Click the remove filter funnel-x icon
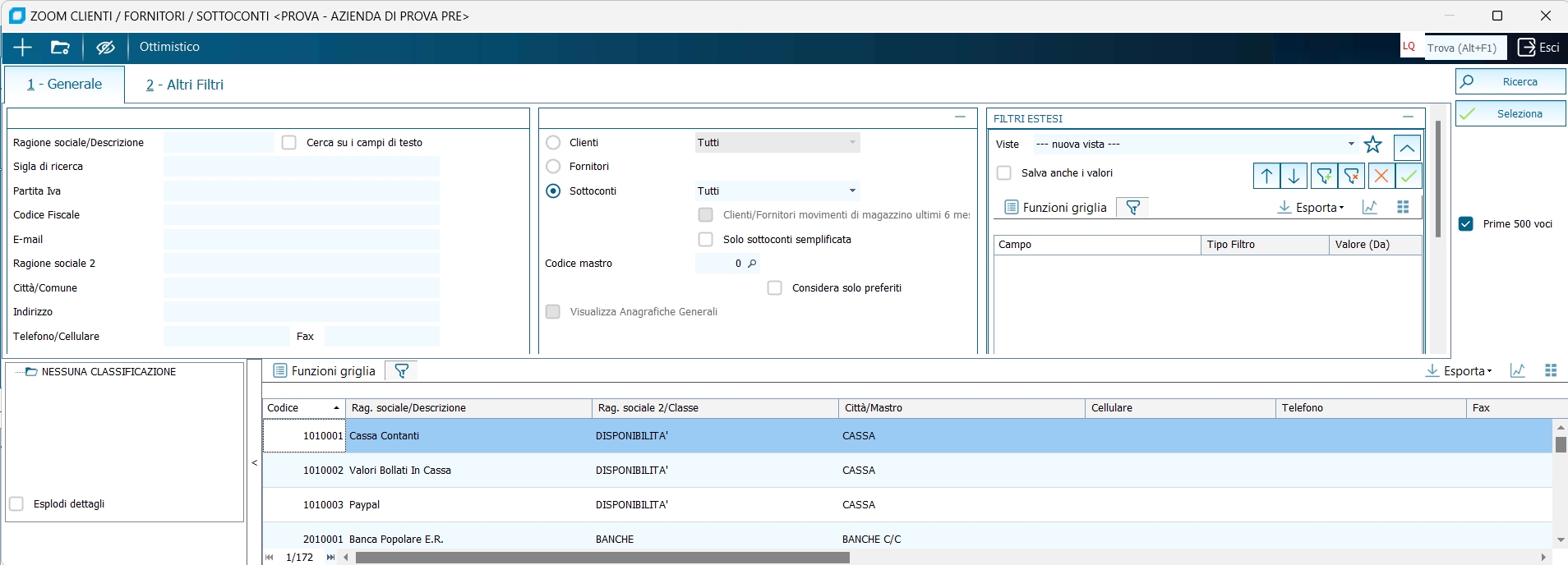 click(x=1351, y=176)
